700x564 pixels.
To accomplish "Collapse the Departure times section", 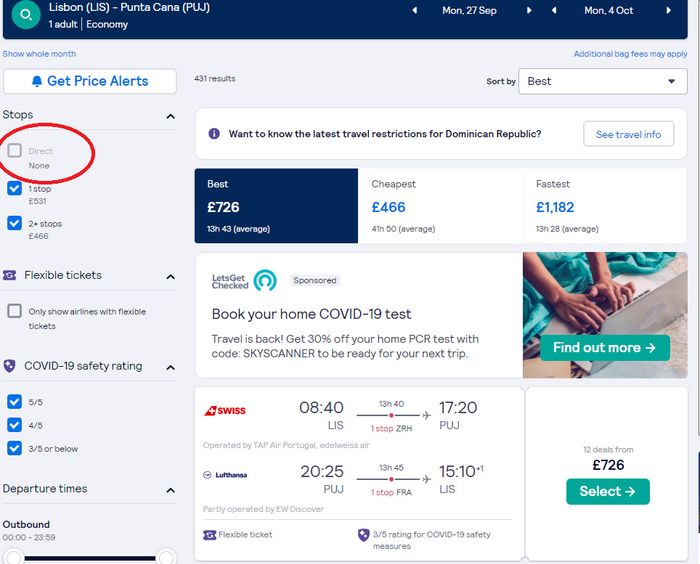I will (x=170, y=489).
